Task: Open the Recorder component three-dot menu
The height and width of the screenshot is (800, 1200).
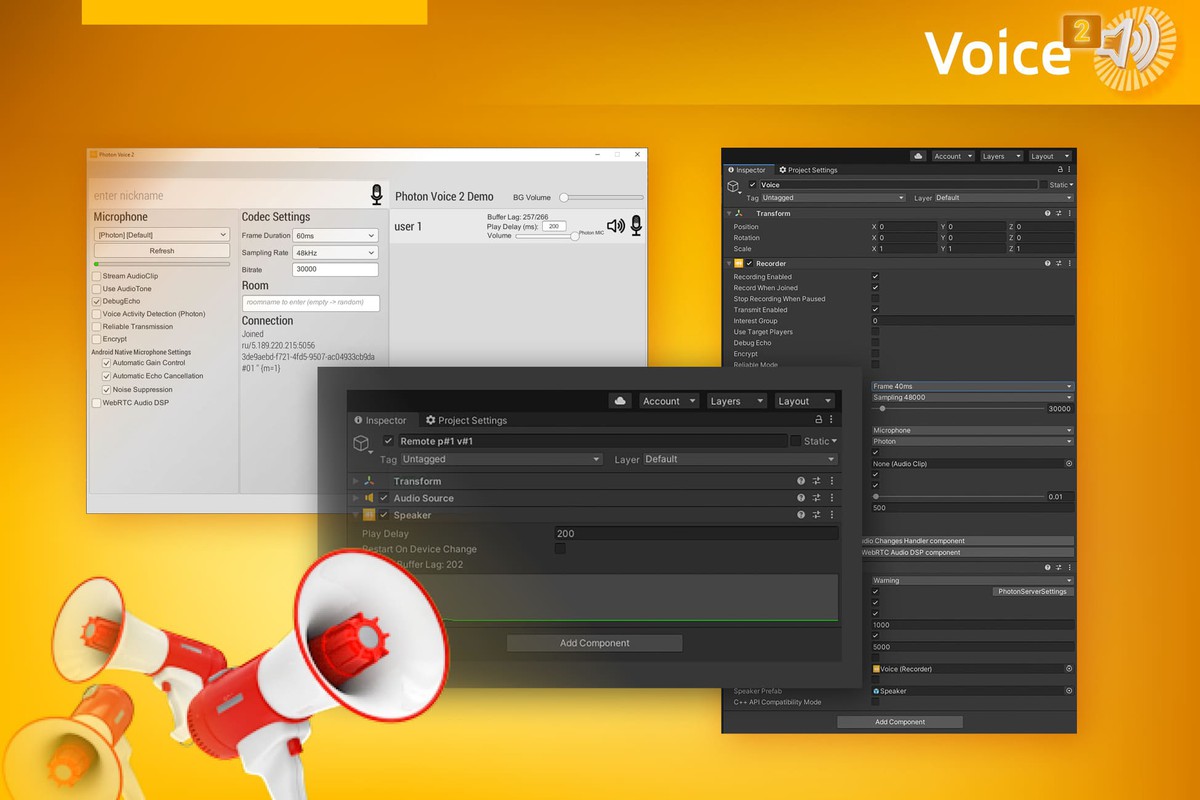Action: point(1069,263)
